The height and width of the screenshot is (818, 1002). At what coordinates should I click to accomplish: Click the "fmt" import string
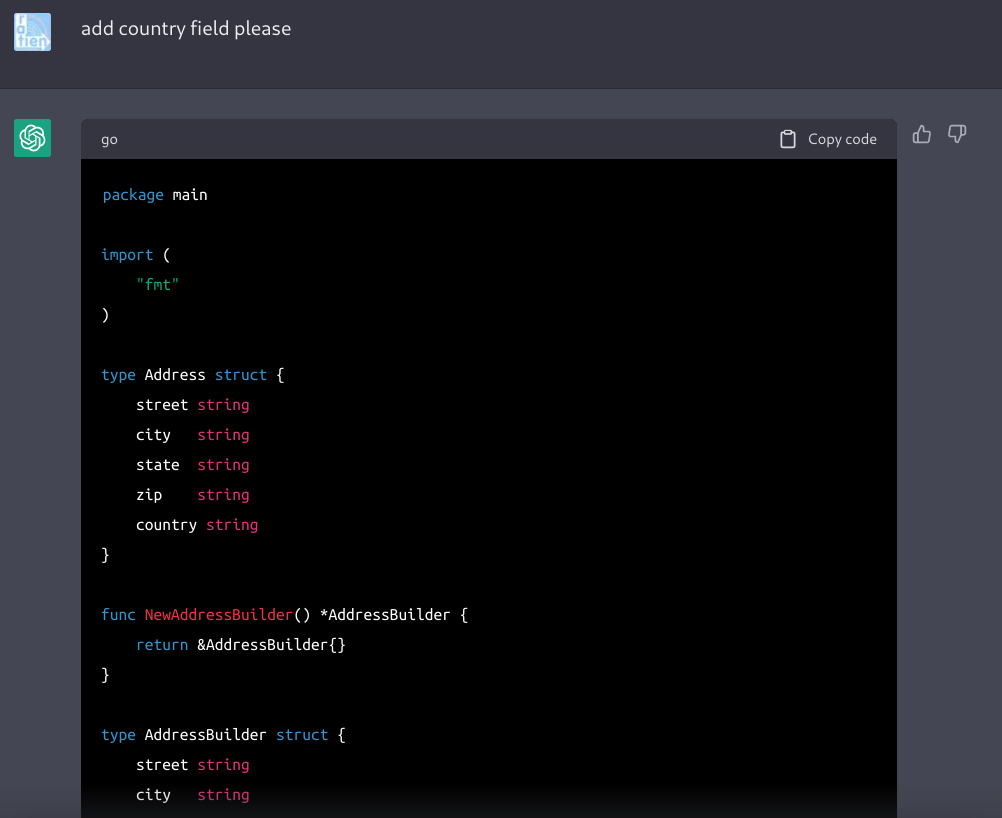coord(157,284)
